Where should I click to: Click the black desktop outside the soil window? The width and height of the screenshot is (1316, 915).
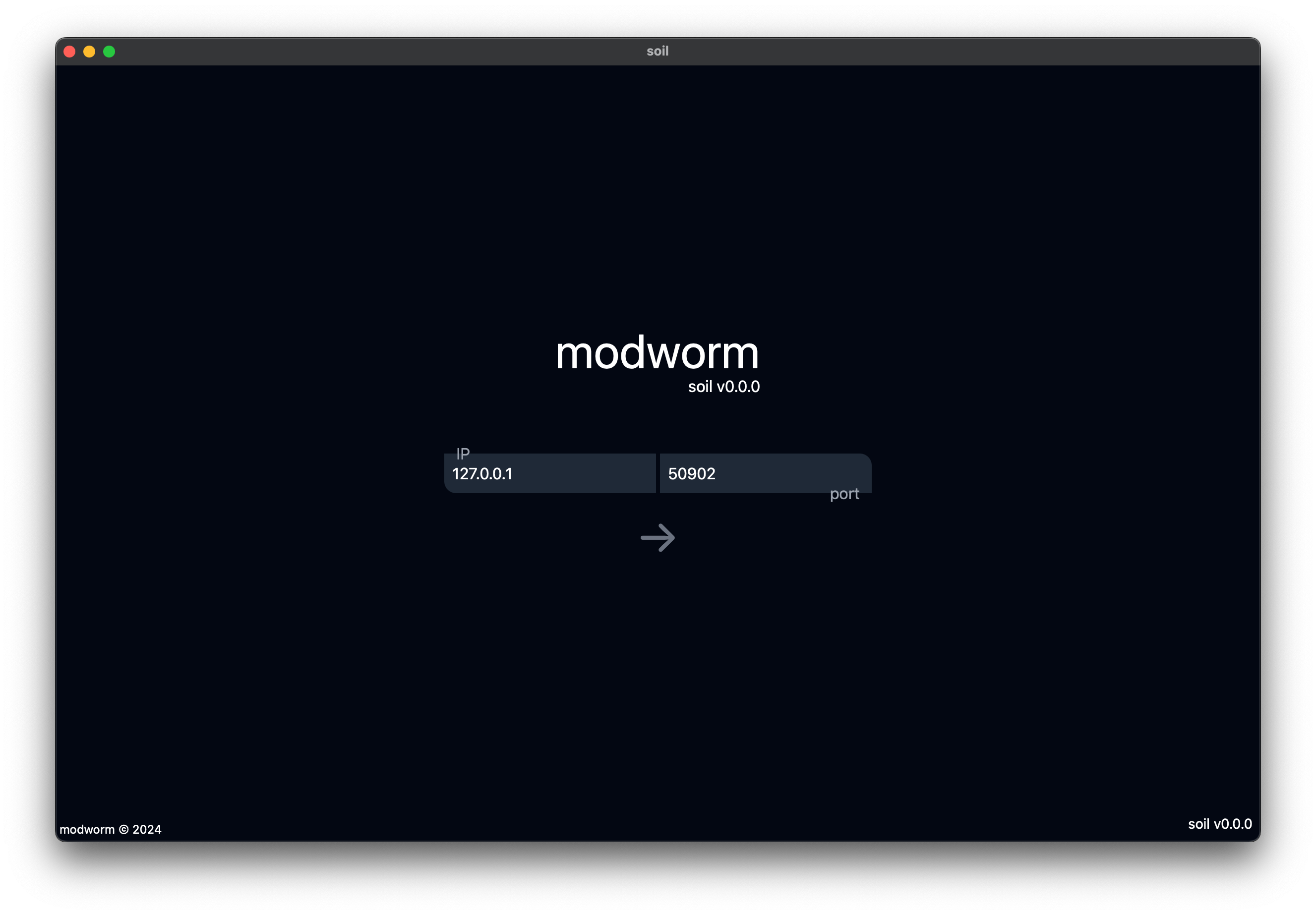click(x=658, y=879)
